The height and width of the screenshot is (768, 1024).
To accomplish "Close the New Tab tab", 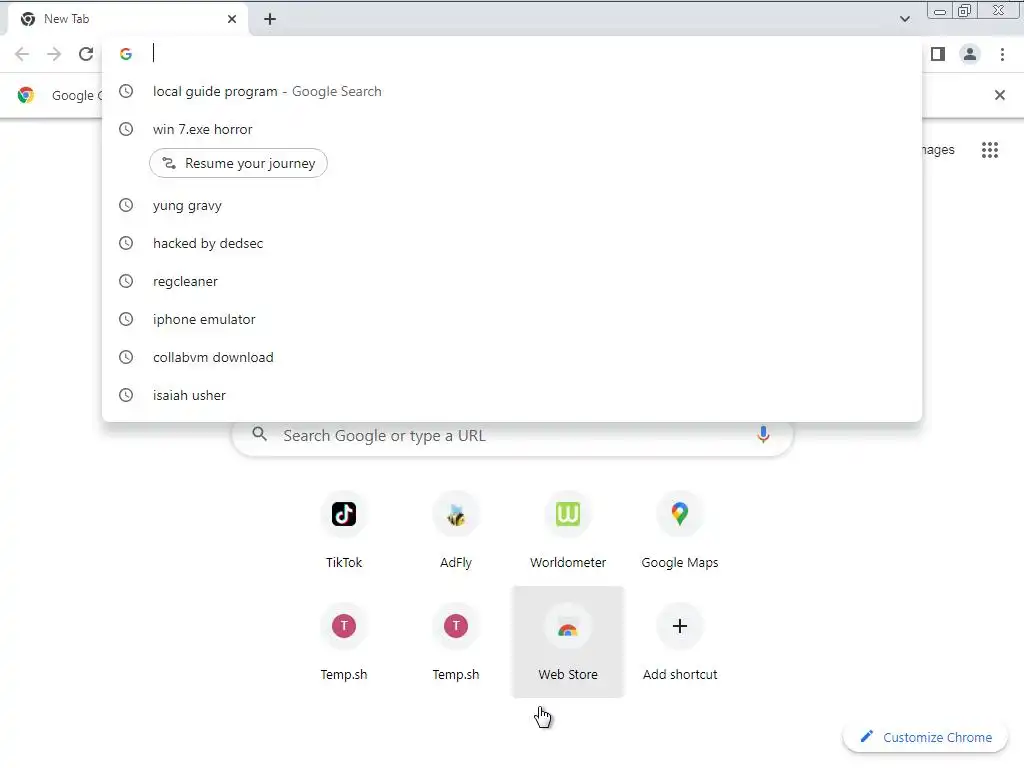I will 232,19.
